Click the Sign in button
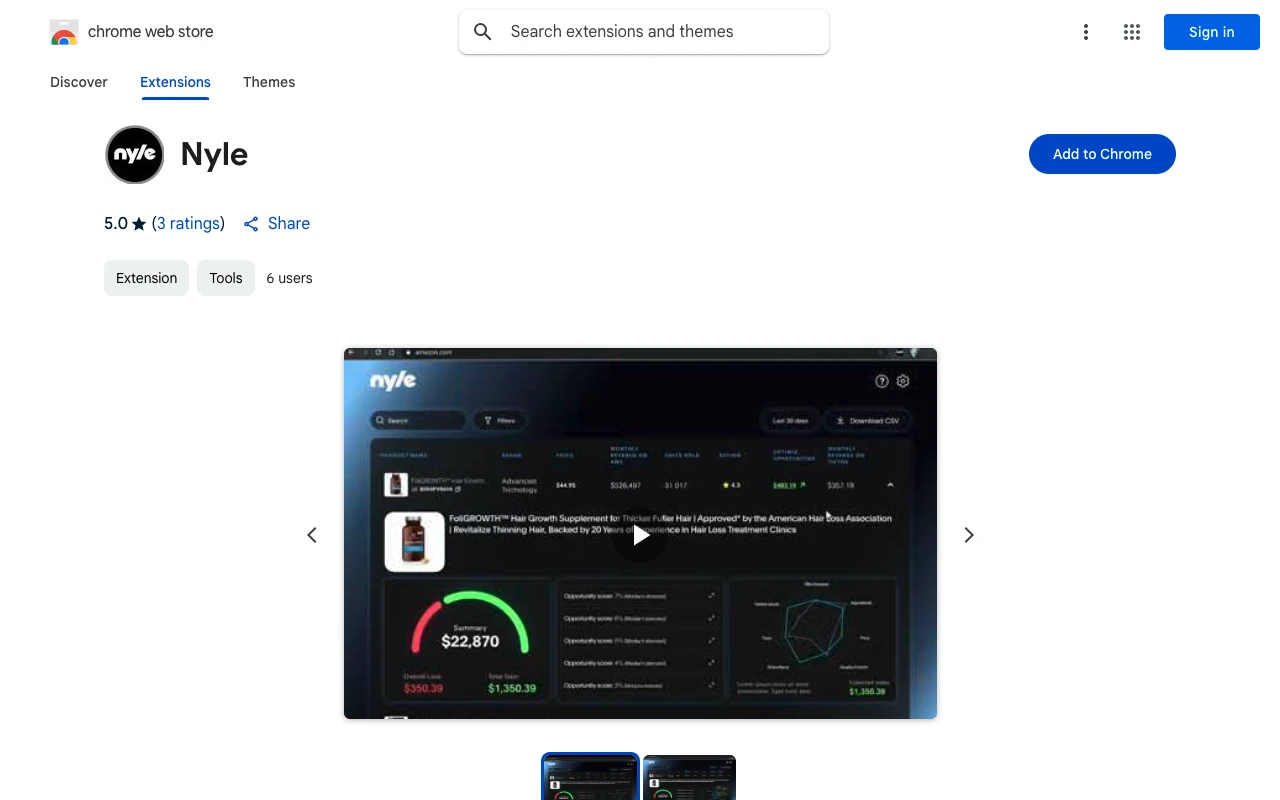Screen dimensions: 1280x800 (x=1211, y=32)
